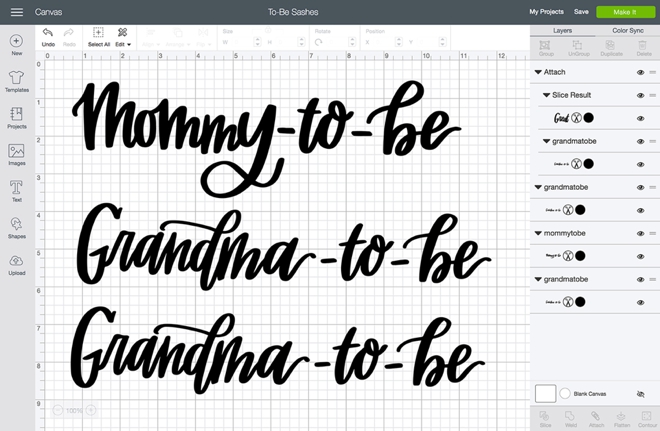Click the Undo arrow

click(48, 33)
